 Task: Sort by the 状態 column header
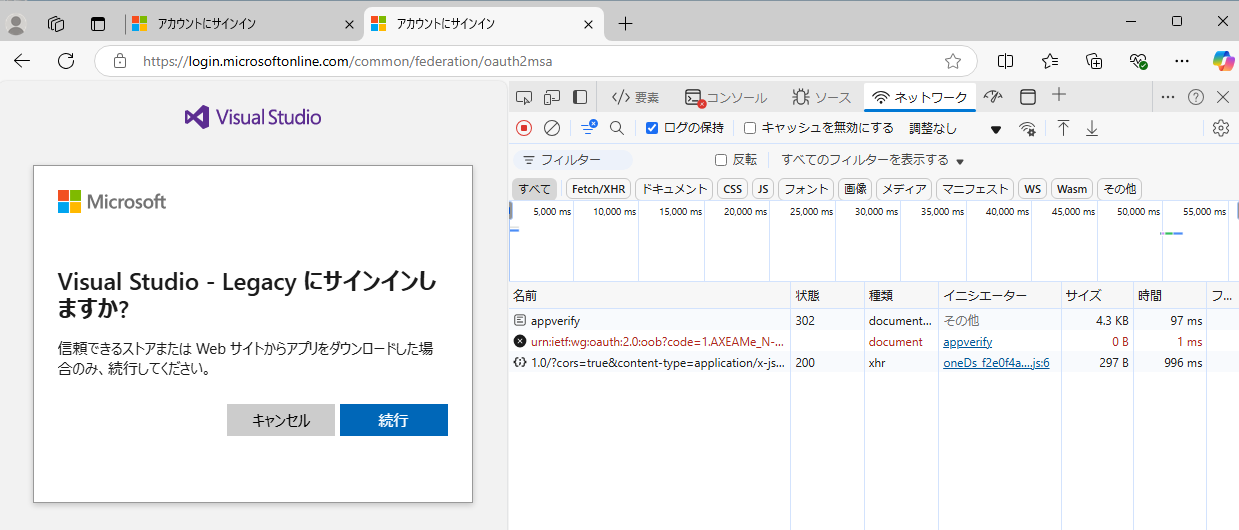click(827, 296)
